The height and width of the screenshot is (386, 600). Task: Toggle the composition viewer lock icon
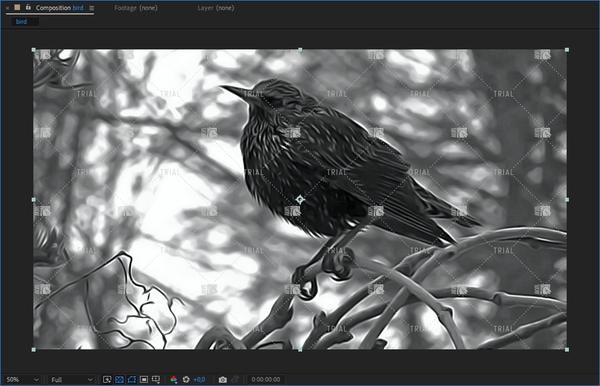point(28,7)
